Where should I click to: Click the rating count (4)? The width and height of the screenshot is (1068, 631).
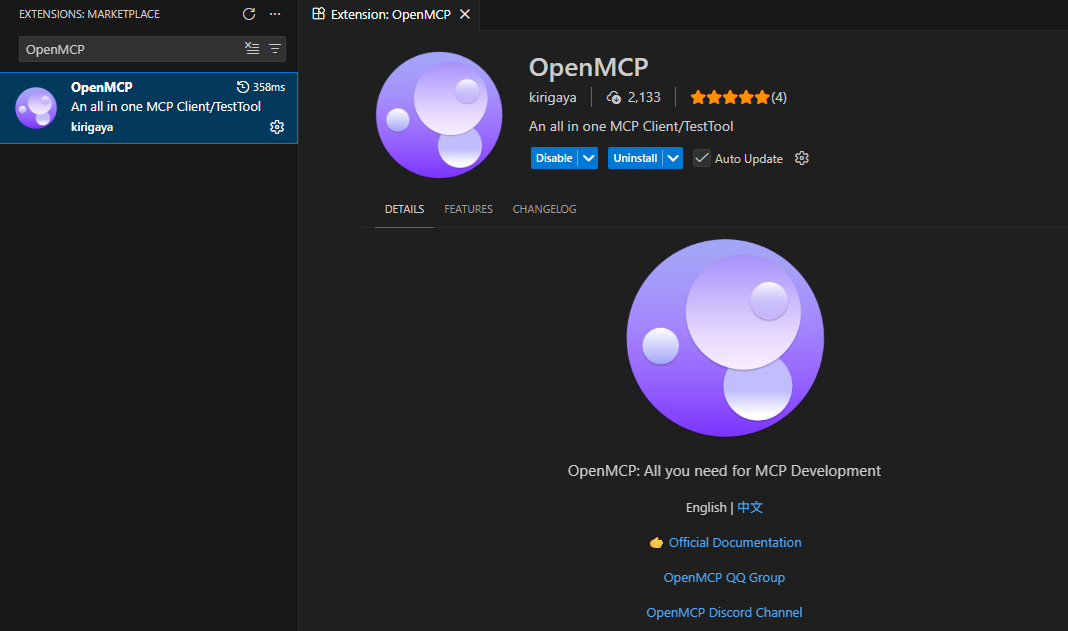[779, 97]
